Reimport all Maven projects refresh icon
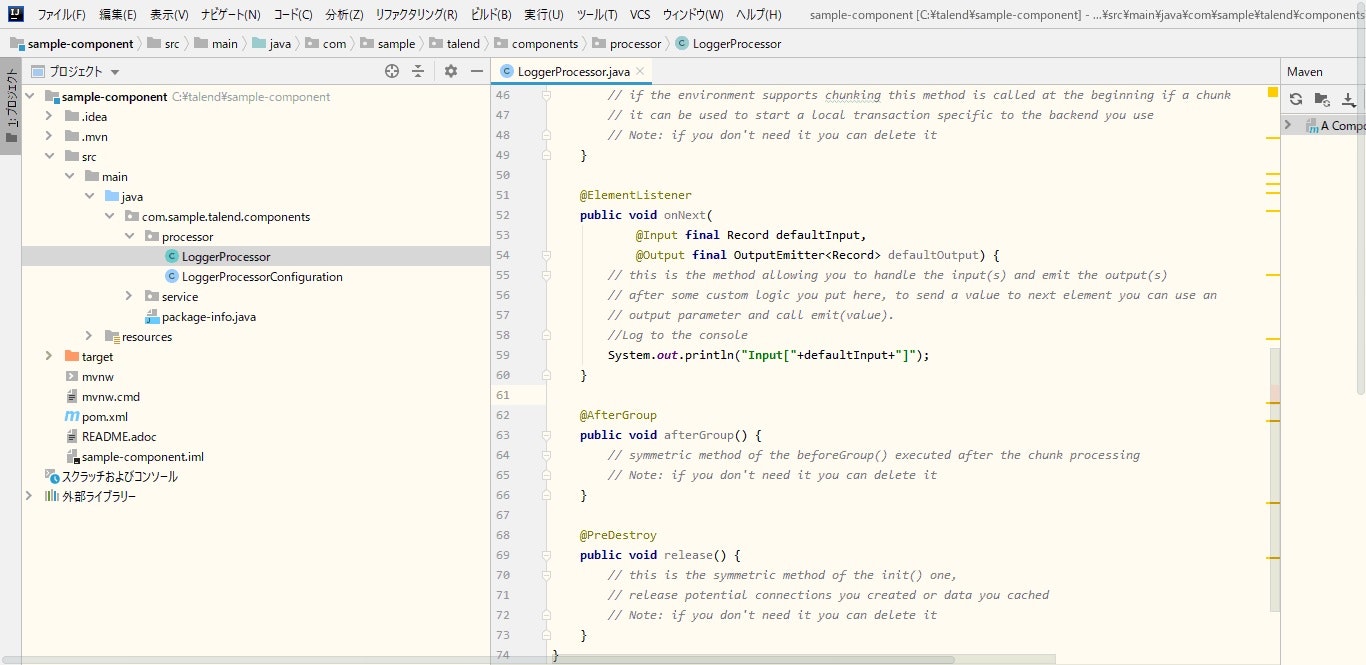This screenshot has width=1366, height=665. (x=1296, y=99)
